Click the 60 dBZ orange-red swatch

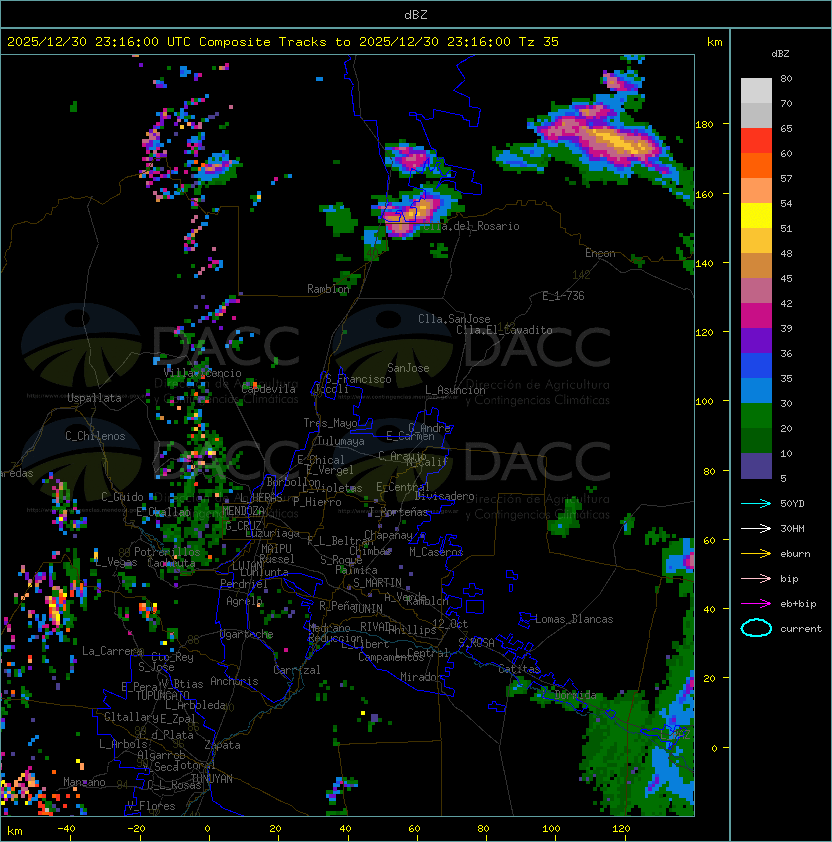[756, 165]
